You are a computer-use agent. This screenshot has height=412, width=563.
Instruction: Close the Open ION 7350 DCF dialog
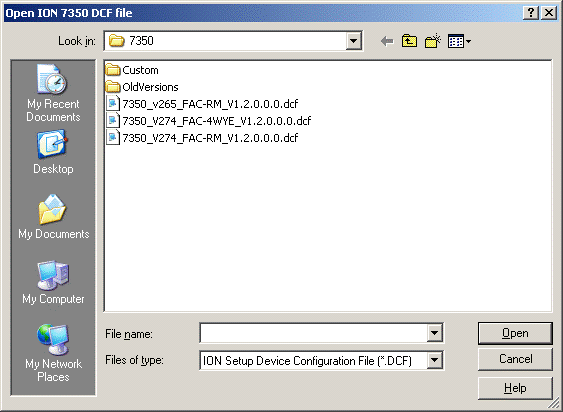point(549,13)
